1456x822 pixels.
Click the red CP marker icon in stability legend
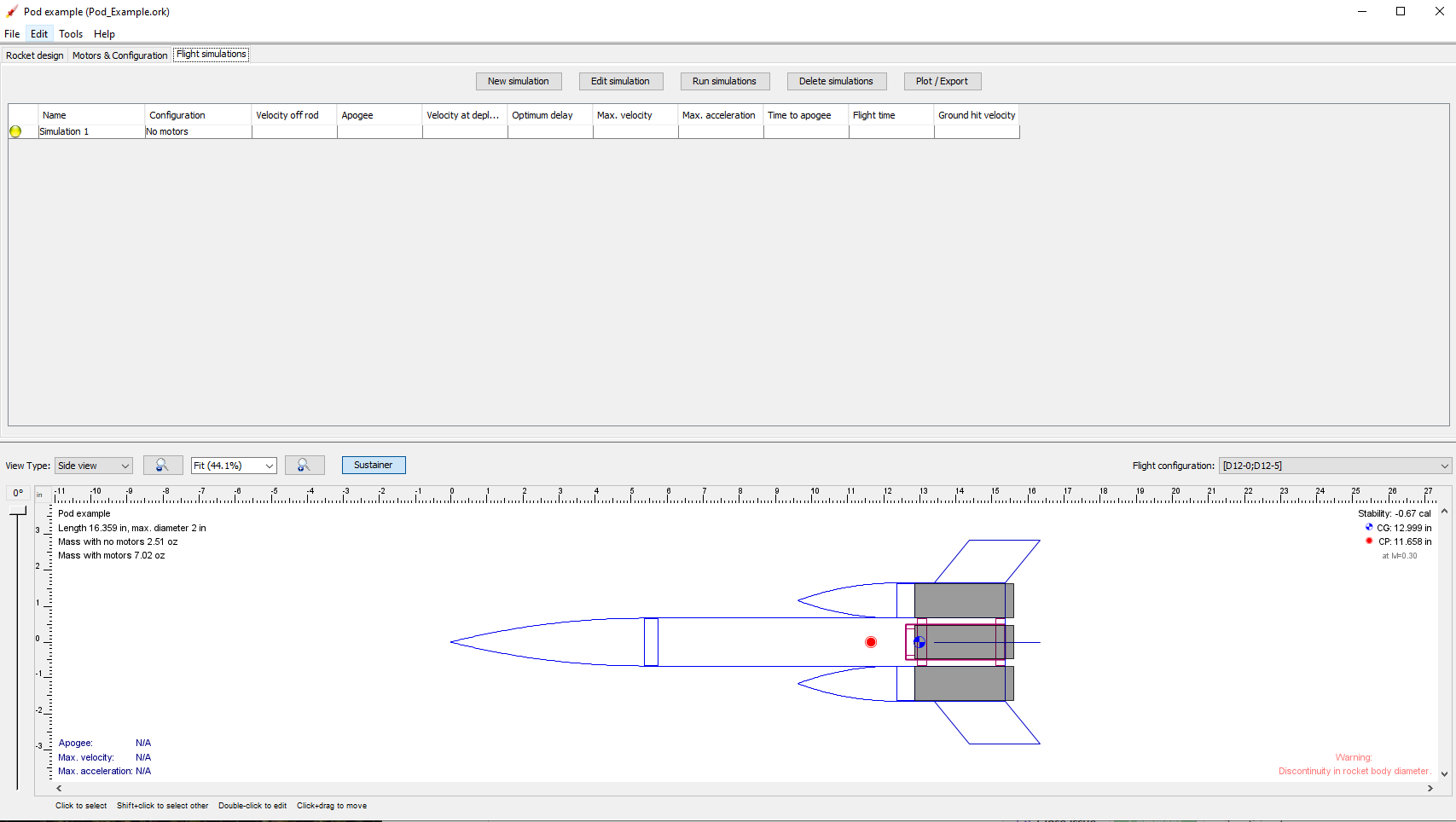(x=1369, y=541)
